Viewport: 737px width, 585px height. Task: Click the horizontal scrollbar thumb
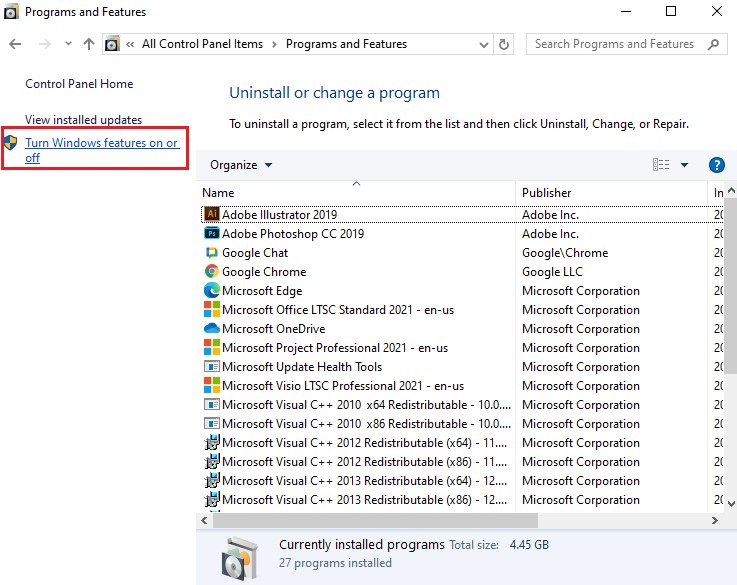click(x=375, y=521)
